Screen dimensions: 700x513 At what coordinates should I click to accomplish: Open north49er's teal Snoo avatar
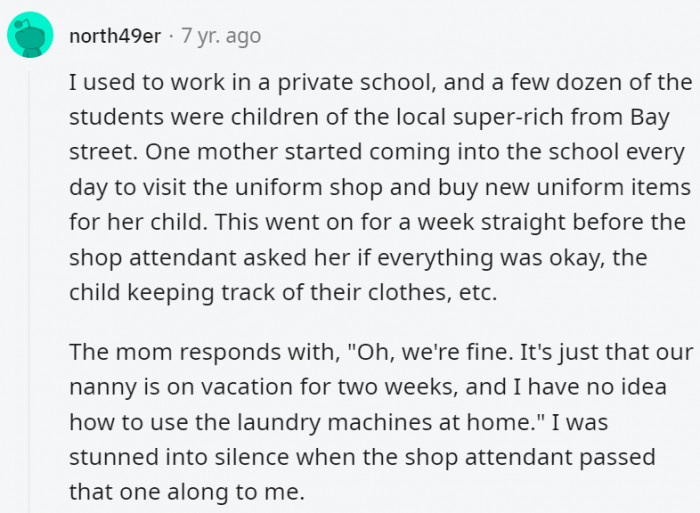tap(30, 35)
